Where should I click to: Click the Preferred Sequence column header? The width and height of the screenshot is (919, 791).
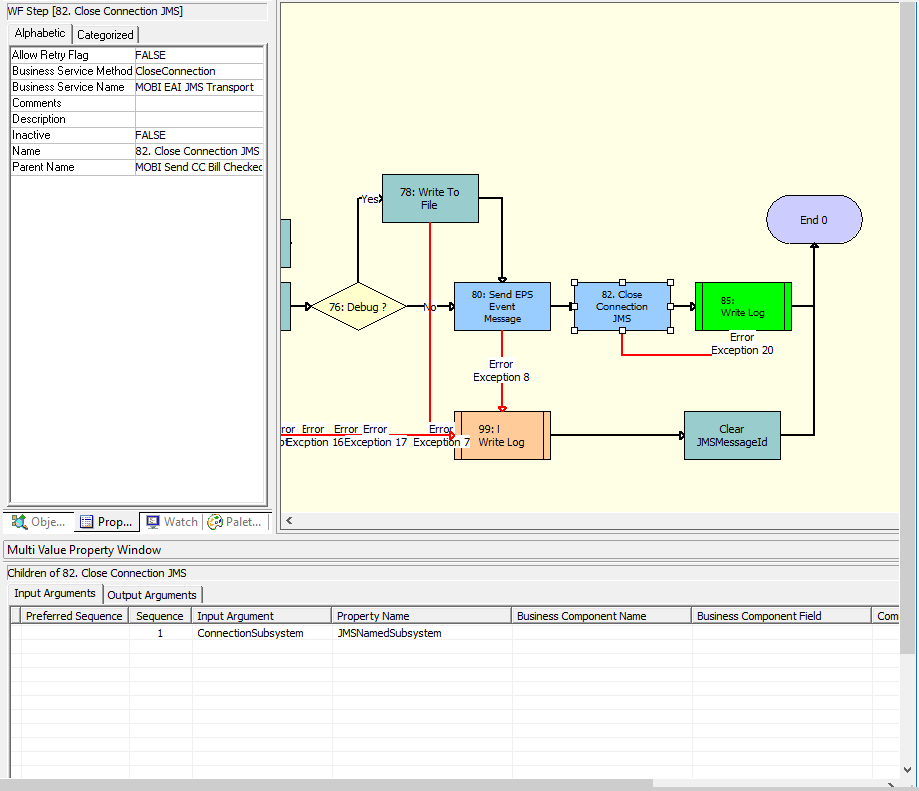coord(74,616)
